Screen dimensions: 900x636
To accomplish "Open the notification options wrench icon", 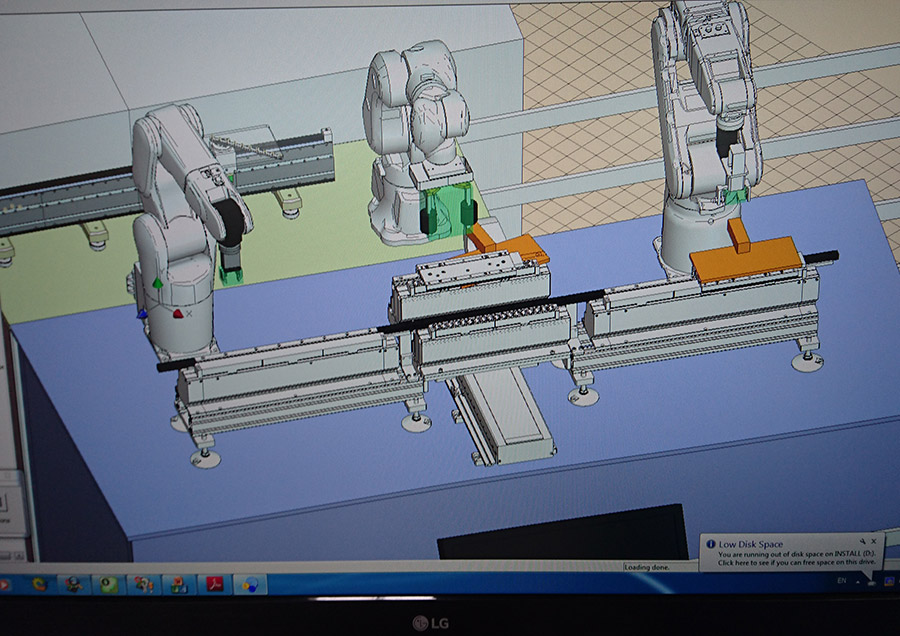I will pyautogui.click(x=861, y=541).
